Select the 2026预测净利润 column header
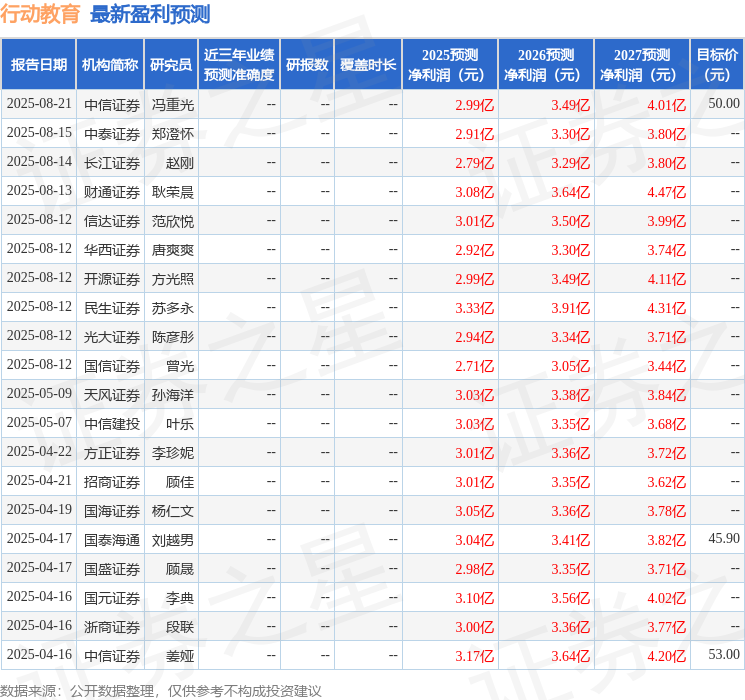This screenshot has height=700, width=745. 546,65
